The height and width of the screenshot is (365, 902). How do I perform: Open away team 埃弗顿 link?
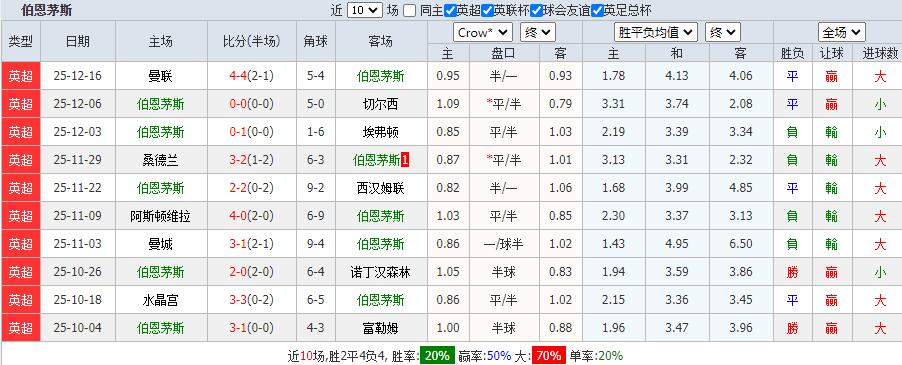(381, 132)
